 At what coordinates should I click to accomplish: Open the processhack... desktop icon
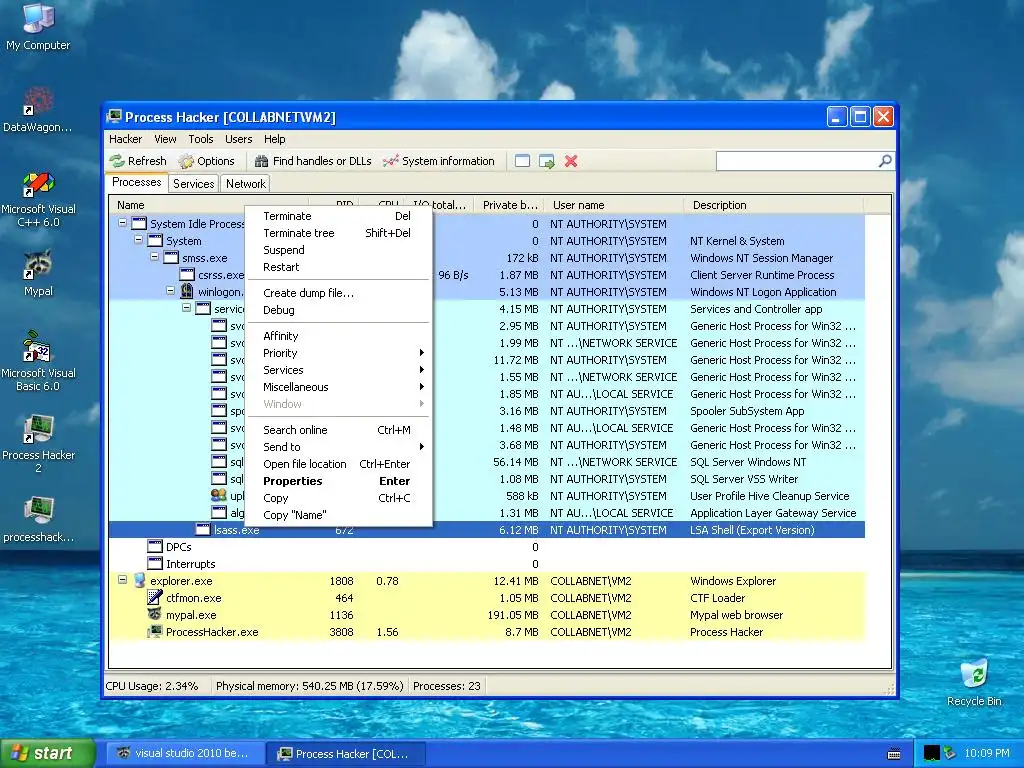point(38,520)
